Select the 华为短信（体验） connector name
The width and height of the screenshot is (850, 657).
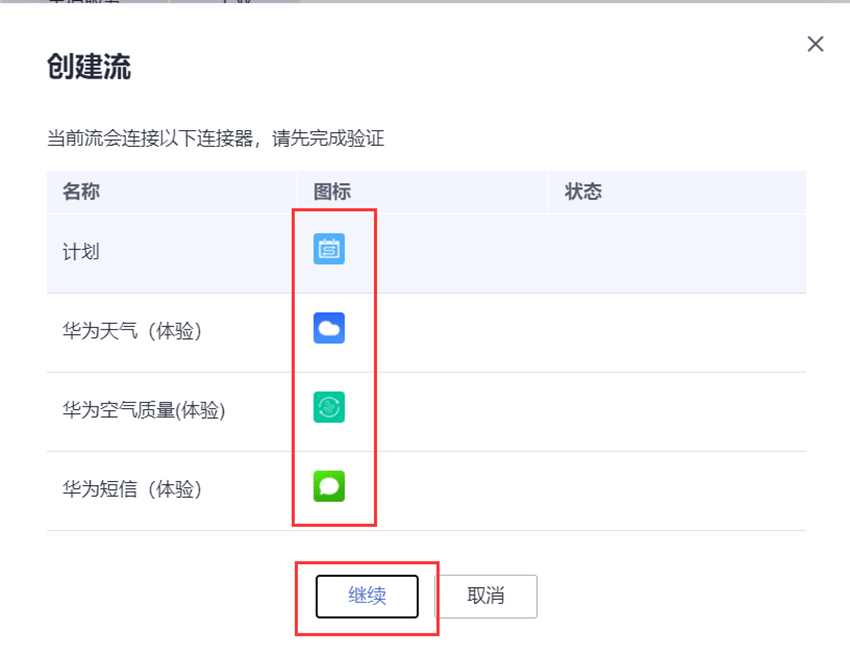[x=132, y=489]
